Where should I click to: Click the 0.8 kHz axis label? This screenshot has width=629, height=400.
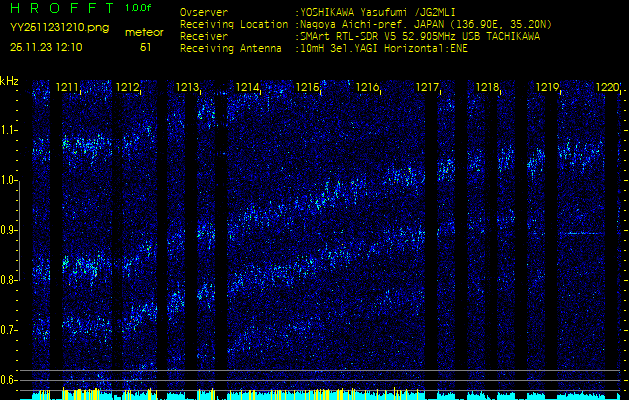(7, 280)
